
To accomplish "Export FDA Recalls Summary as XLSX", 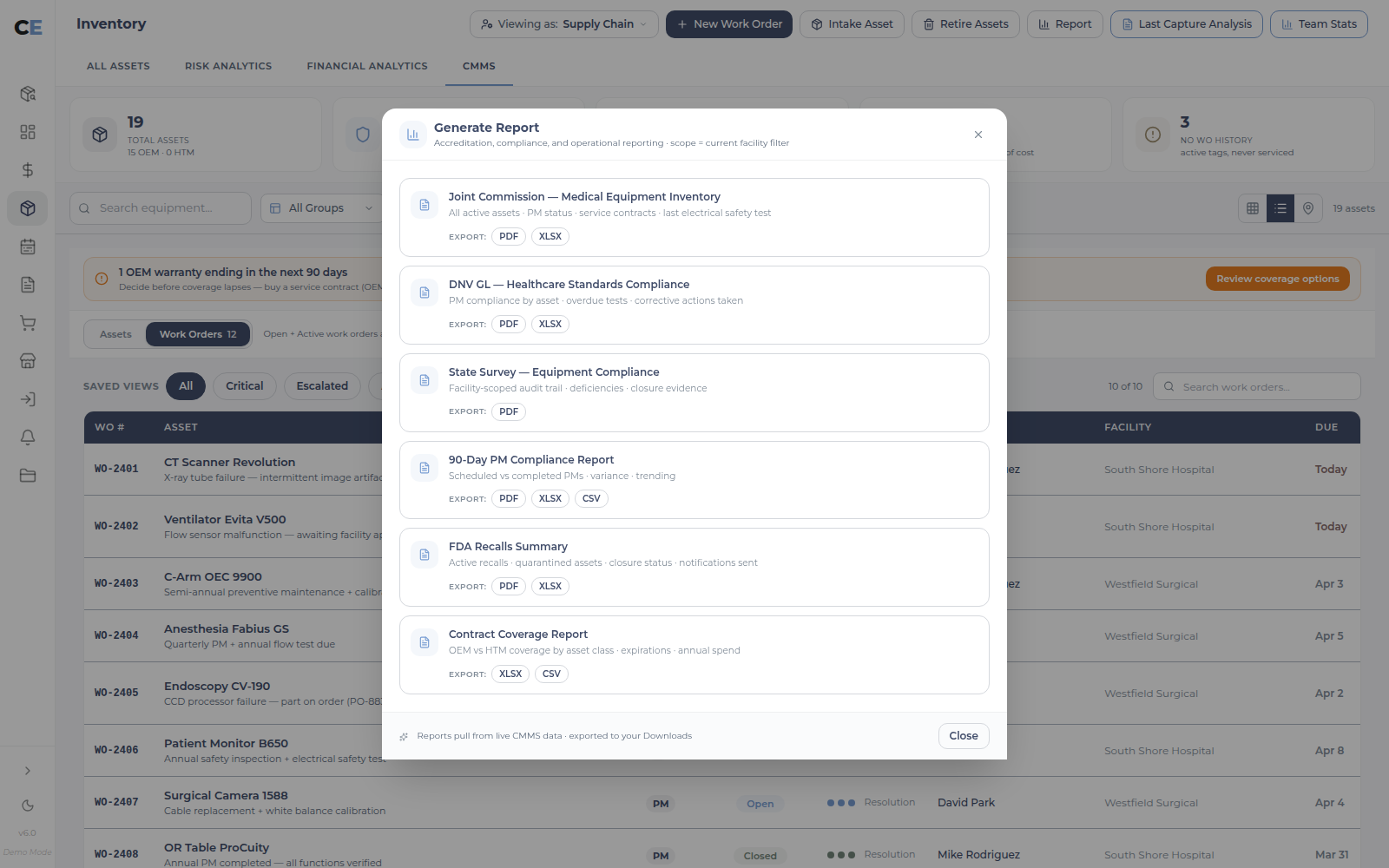I will 550,586.
